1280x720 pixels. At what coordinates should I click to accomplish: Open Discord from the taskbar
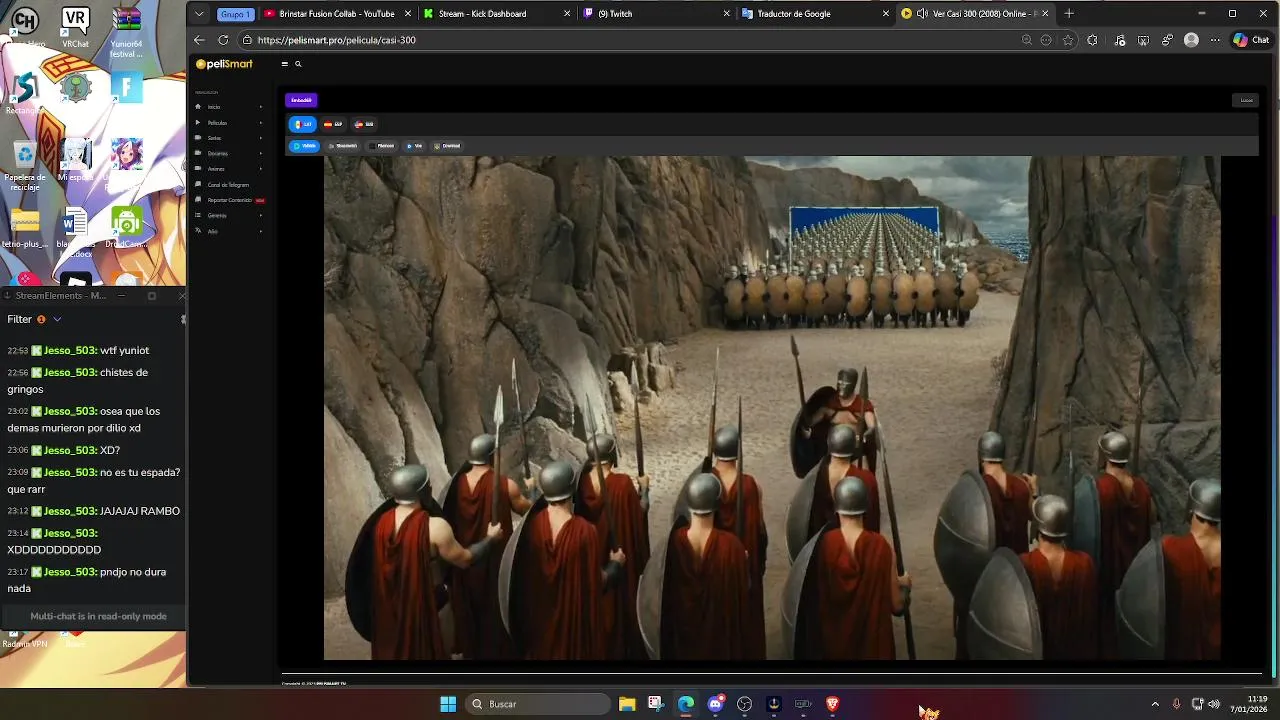(x=715, y=704)
